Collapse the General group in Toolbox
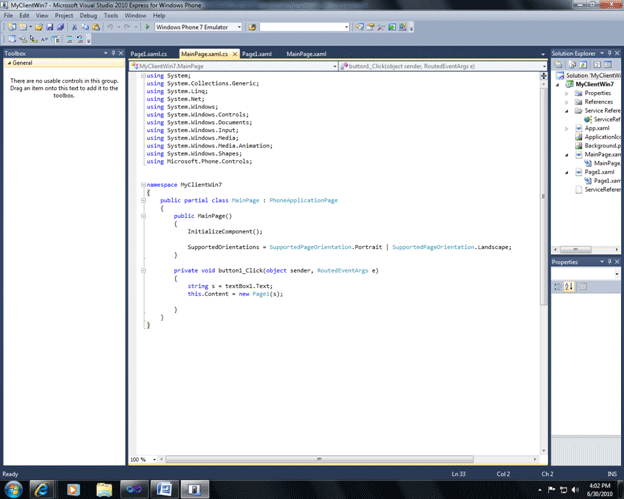Image resolution: width=624 pixels, height=499 pixels. pos(7,63)
